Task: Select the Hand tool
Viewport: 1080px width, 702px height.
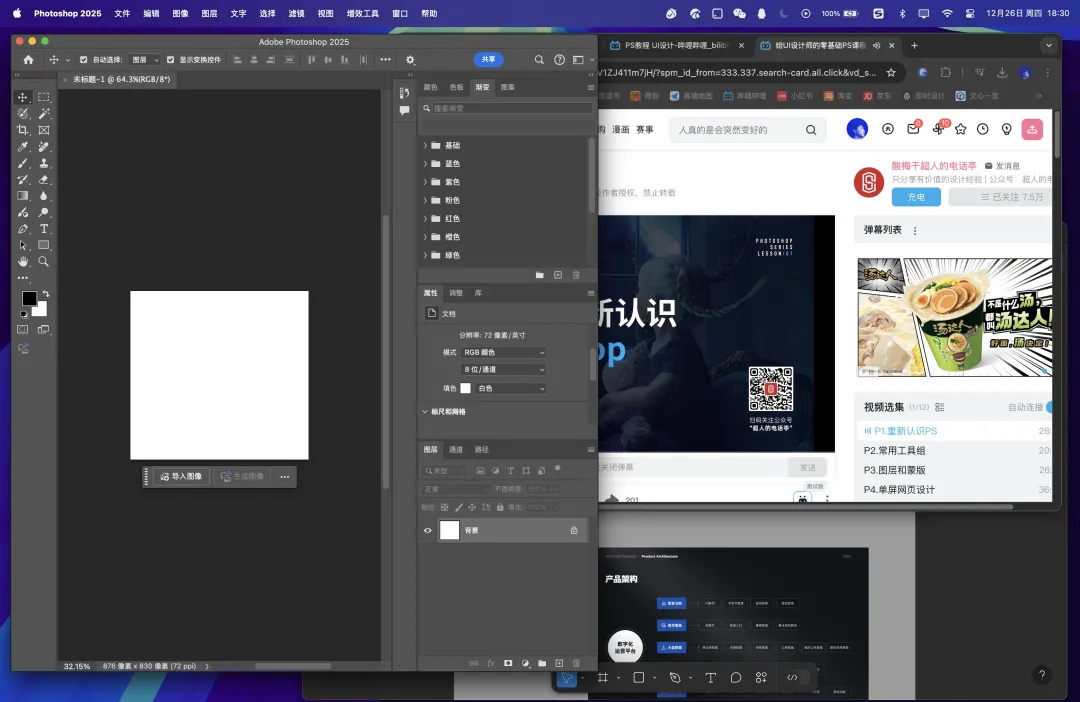Action: [22, 261]
